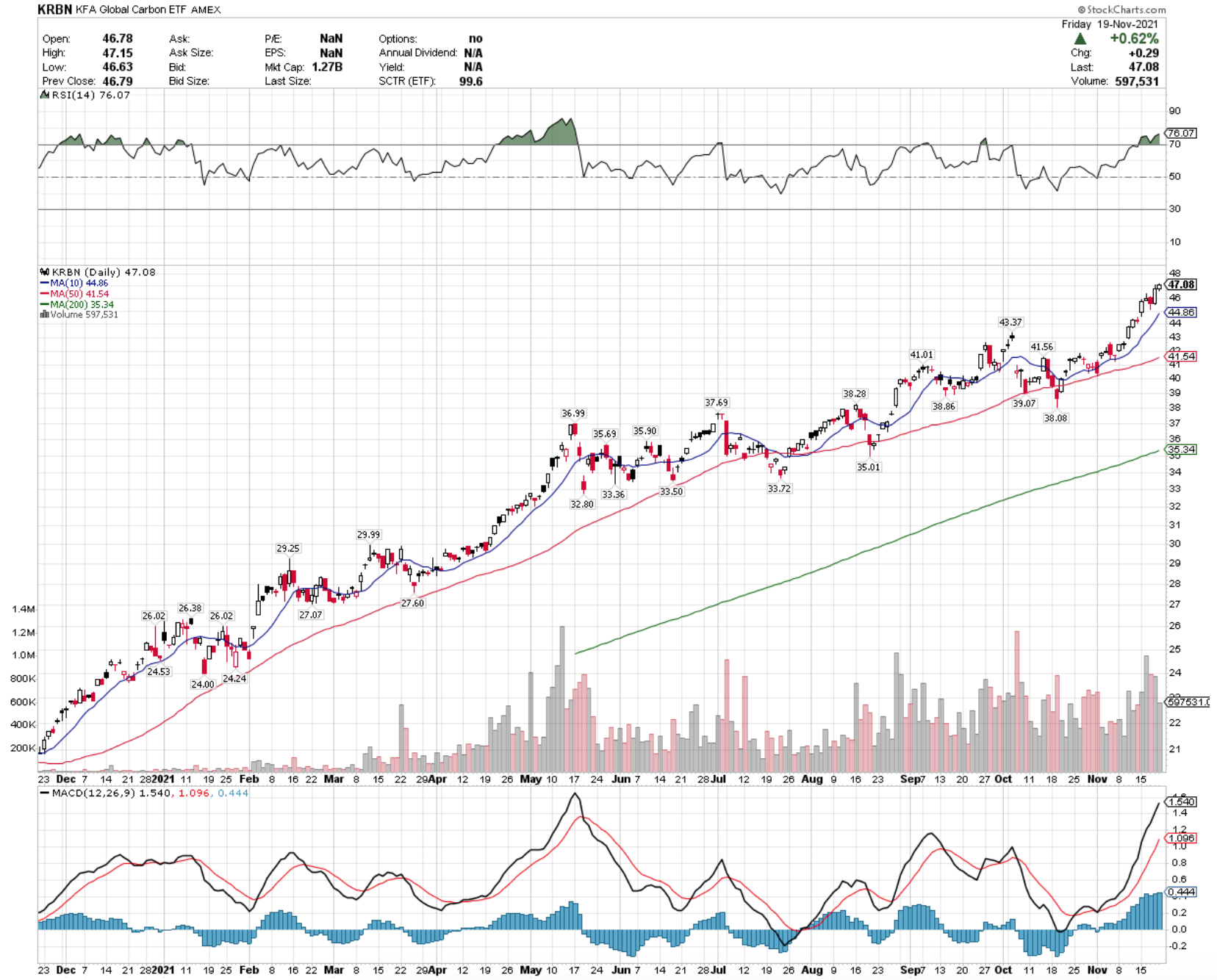Screen dimensions: 1217x980
Task: Click the 24.24 price label
Action: point(234,678)
